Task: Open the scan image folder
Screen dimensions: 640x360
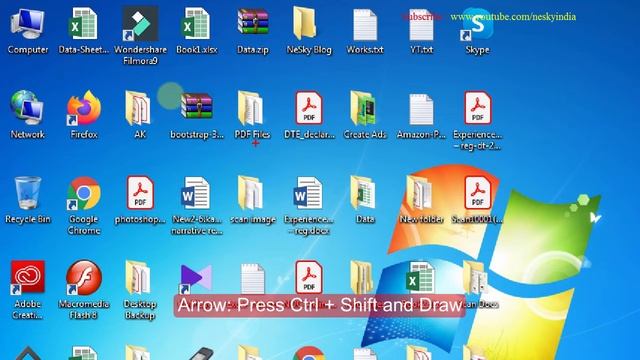Action: tap(250, 193)
